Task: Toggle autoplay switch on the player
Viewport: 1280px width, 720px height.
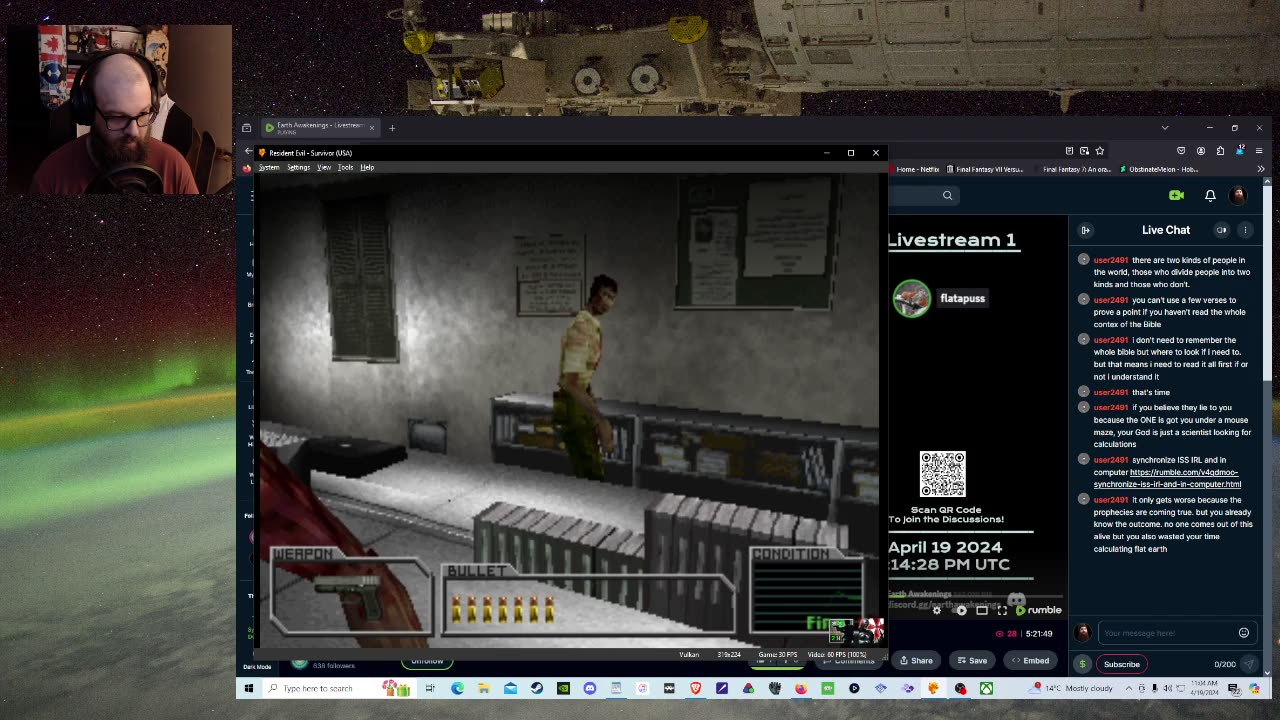Action: tap(960, 610)
